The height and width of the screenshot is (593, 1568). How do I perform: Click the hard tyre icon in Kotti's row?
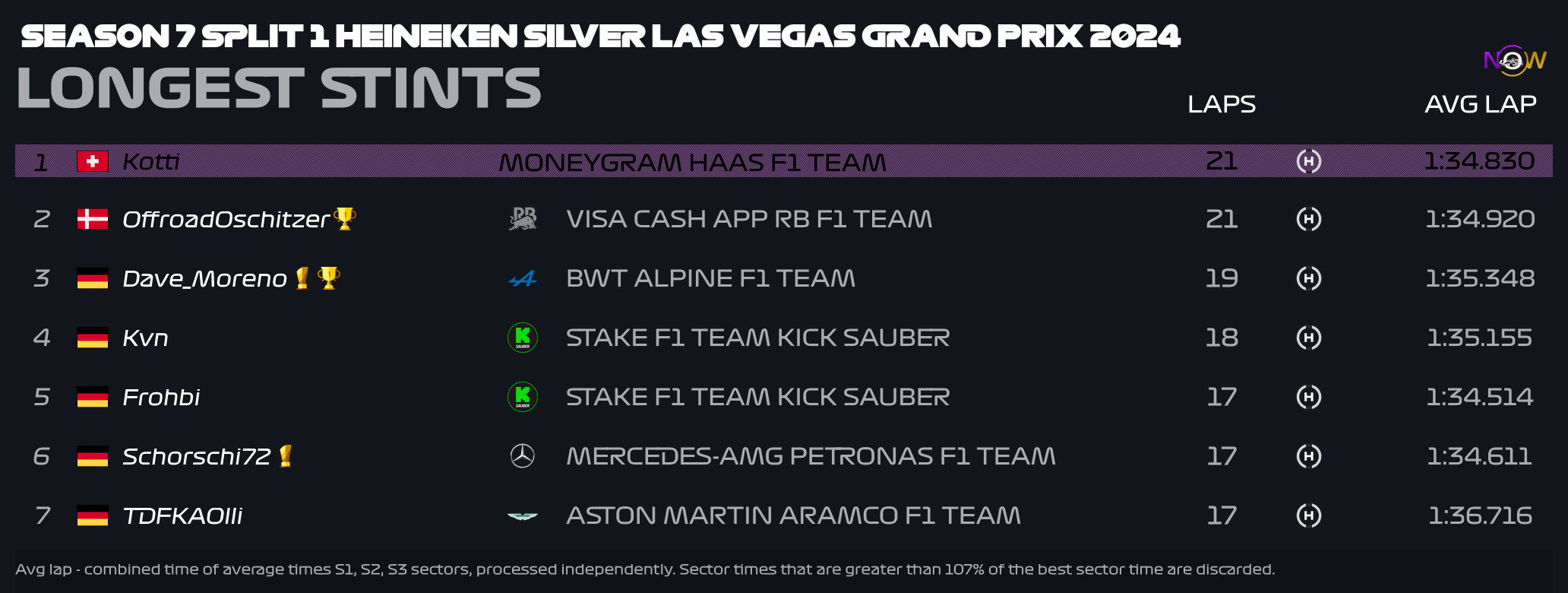pyautogui.click(x=1309, y=161)
